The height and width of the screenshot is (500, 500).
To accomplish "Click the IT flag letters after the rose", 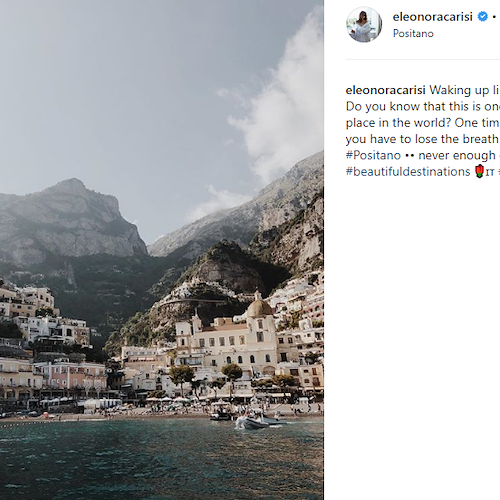I will coord(490,173).
